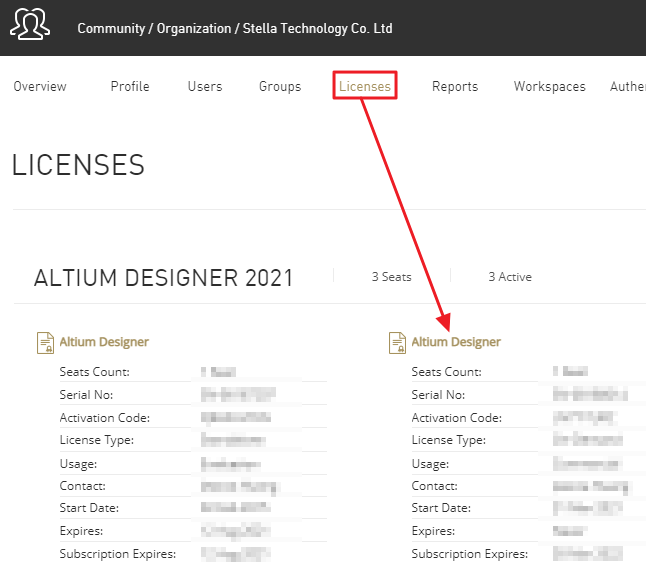
Task: Switch to the Profile tab
Action: coord(130,87)
